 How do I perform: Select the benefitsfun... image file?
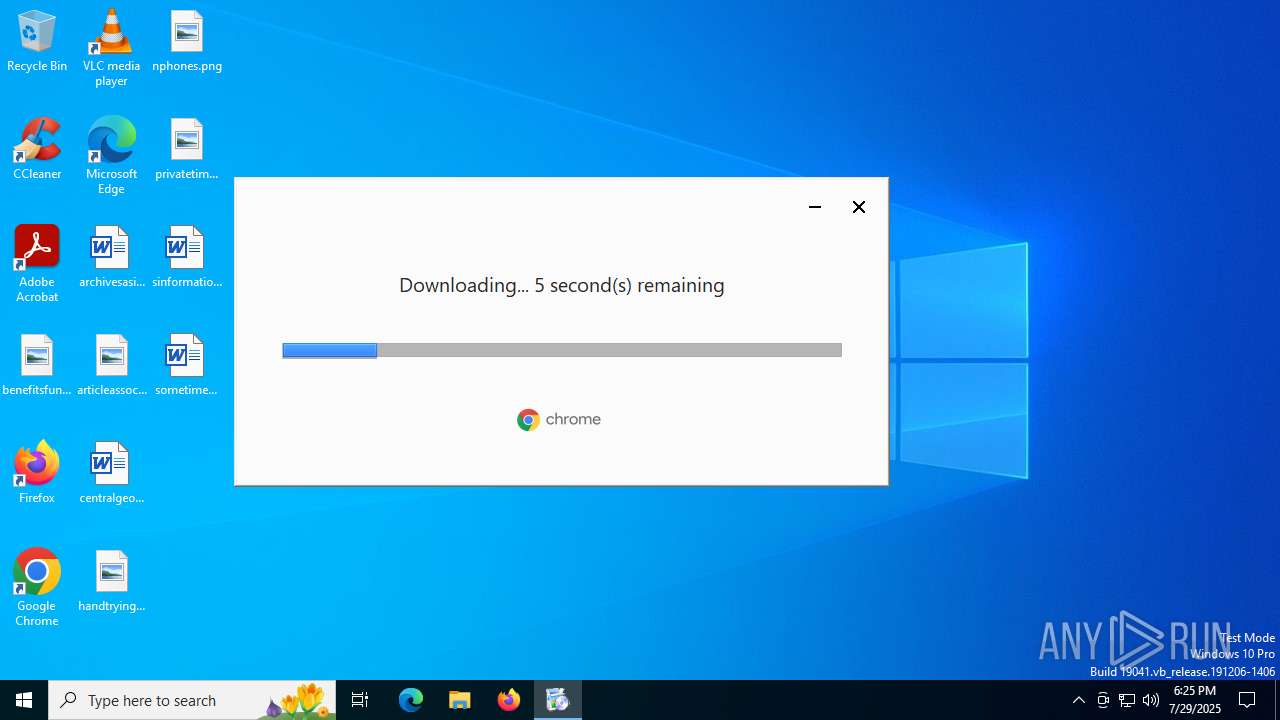[37, 365]
